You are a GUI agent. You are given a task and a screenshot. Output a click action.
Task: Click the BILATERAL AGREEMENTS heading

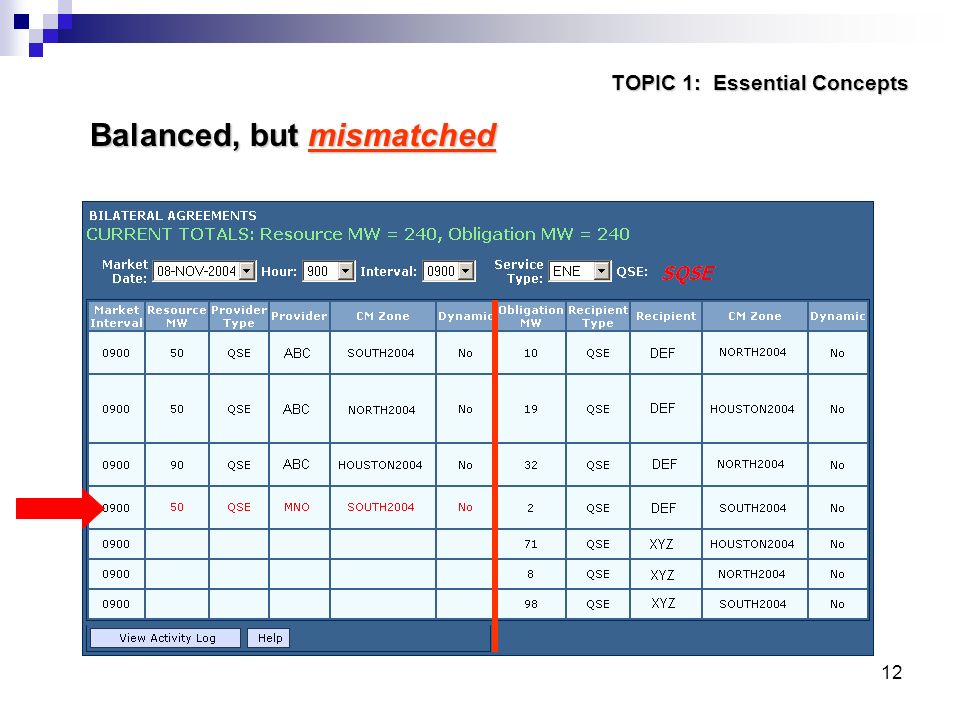[173, 216]
